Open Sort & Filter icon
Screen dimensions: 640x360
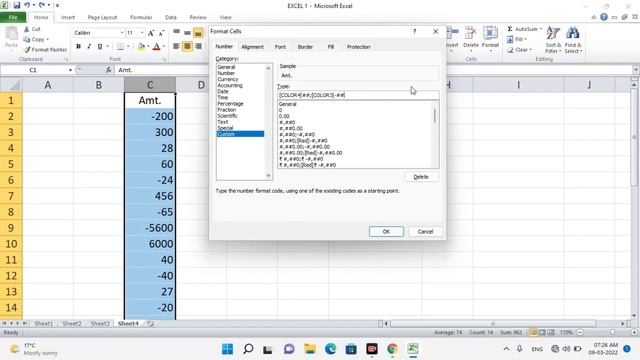[553, 33]
